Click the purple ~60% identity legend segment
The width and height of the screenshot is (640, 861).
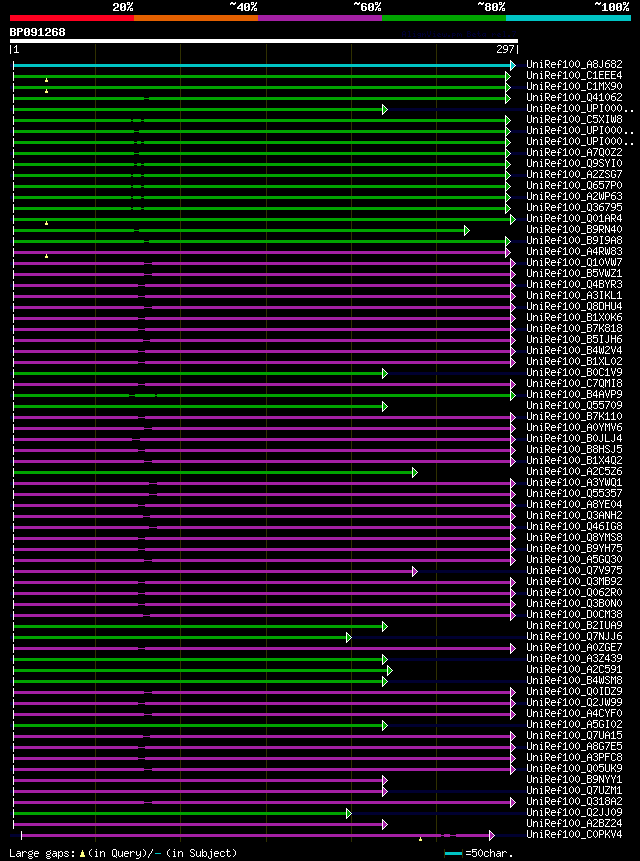pos(320,18)
